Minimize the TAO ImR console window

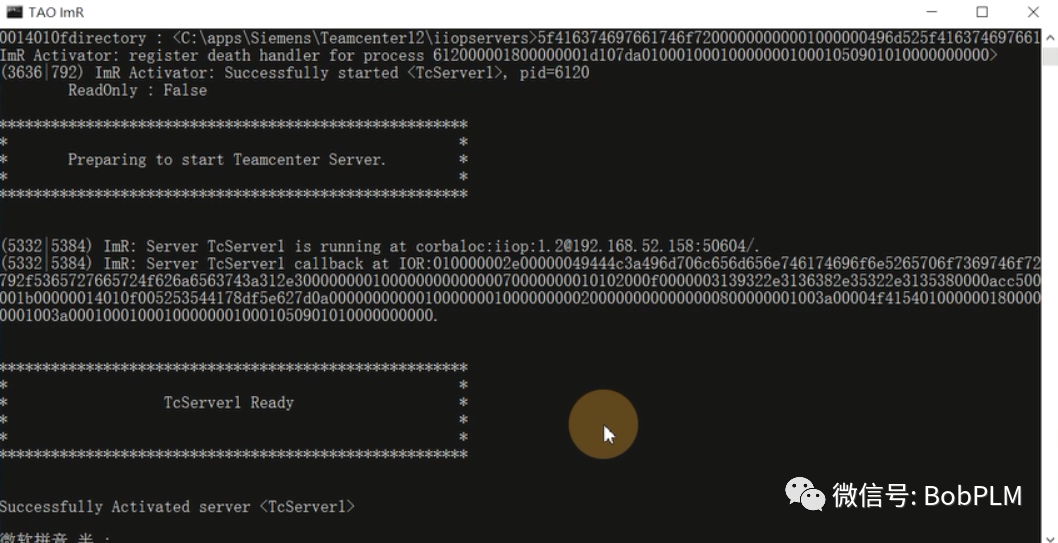click(x=932, y=12)
